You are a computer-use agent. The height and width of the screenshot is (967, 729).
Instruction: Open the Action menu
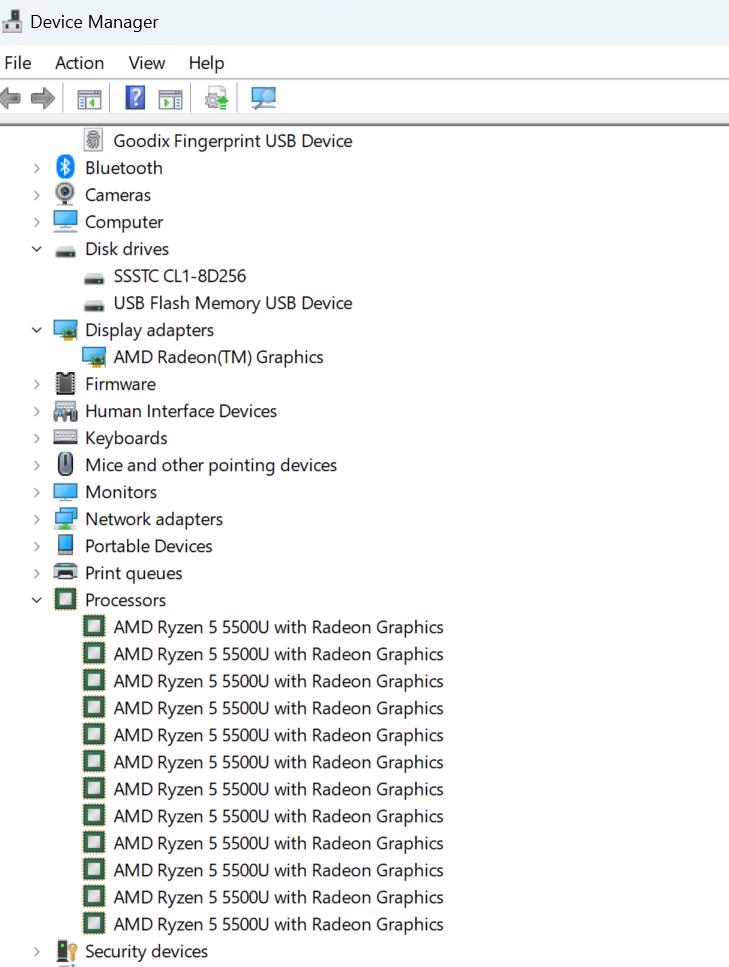pos(80,63)
